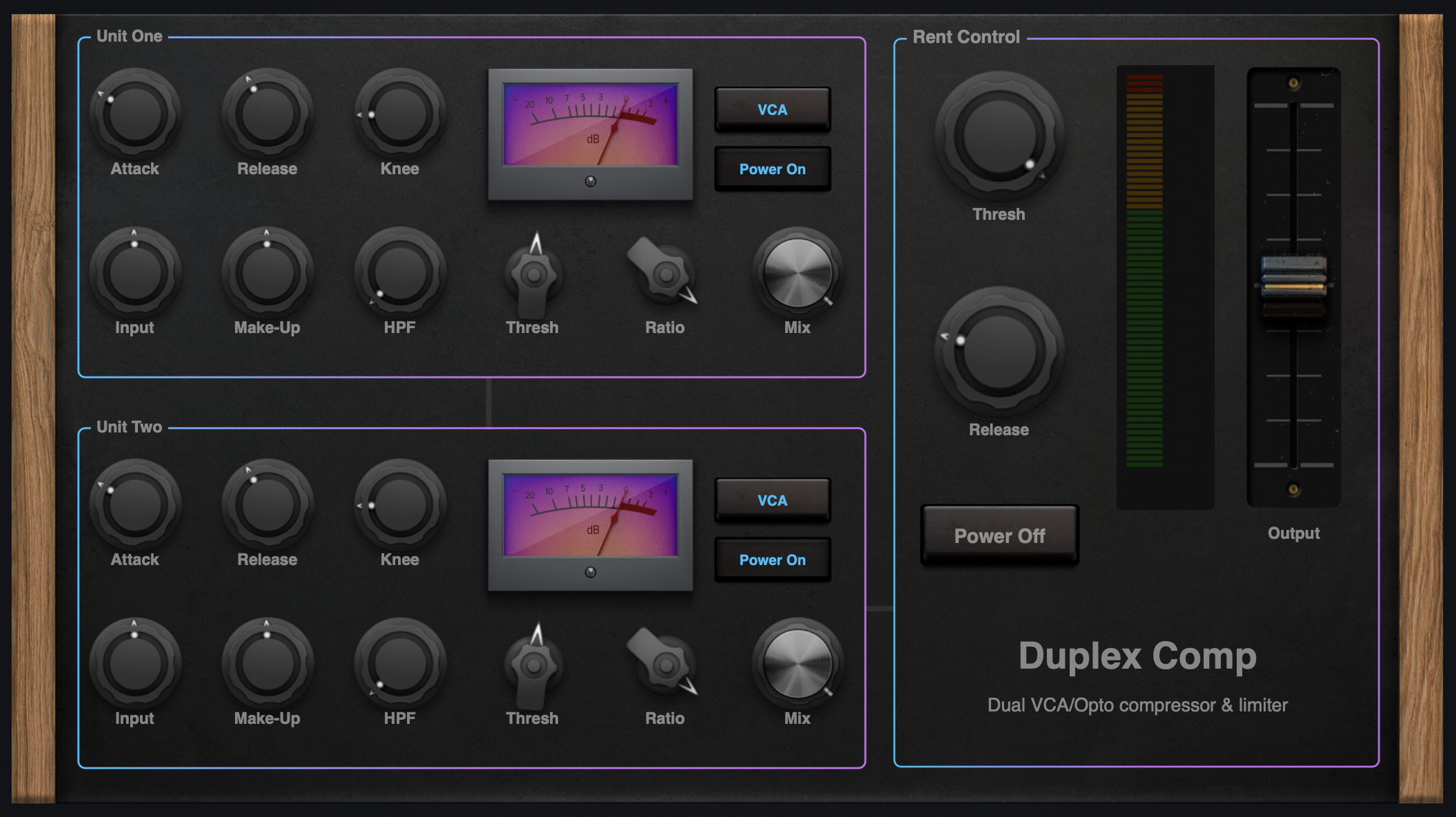This screenshot has width=1456, height=817.
Task: Enable Power On for Unit Two
Action: click(x=772, y=559)
